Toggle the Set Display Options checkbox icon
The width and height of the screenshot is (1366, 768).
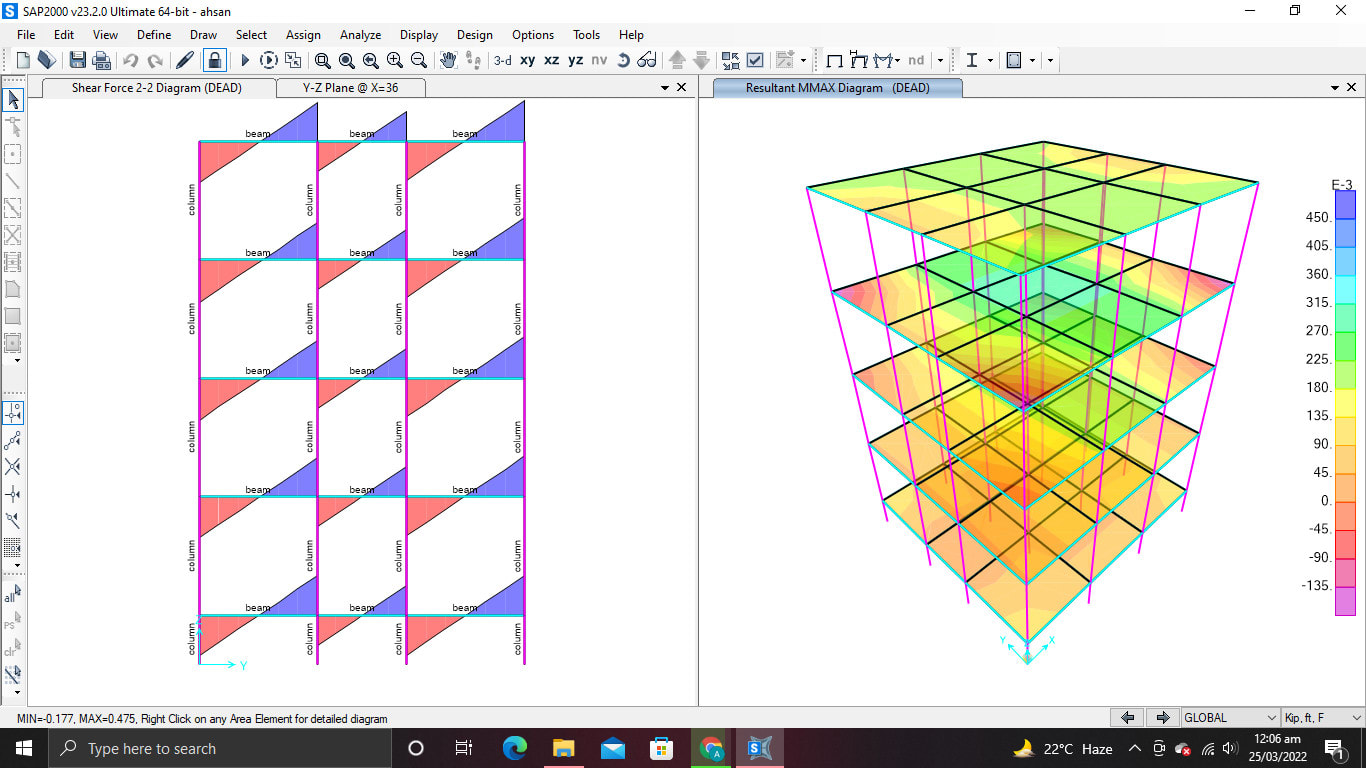[755, 60]
